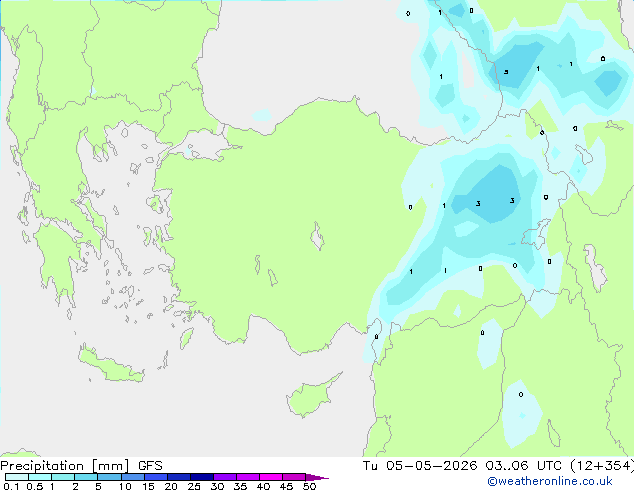The width and height of the screenshot is (634, 490).
Task: Click the island of Crete on the map
Action: (111, 364)
